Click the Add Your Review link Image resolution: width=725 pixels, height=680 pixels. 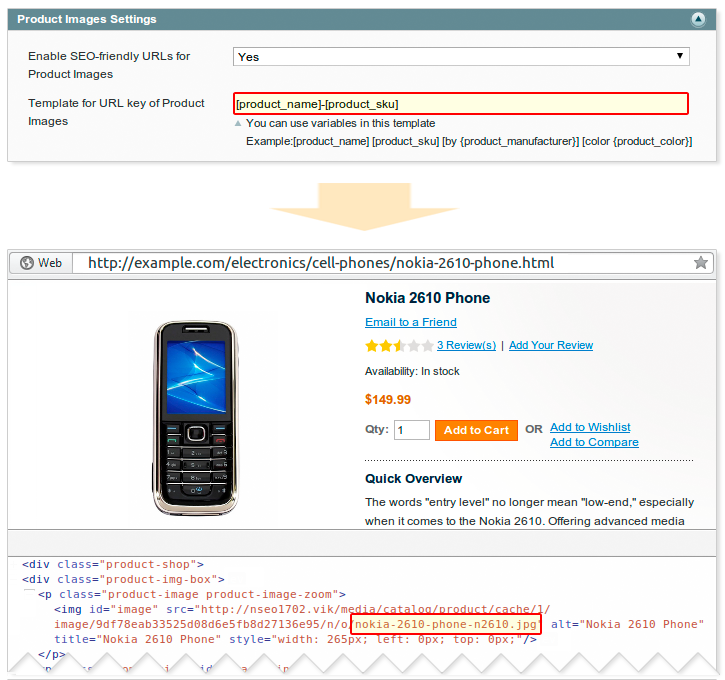pos(550,346)
